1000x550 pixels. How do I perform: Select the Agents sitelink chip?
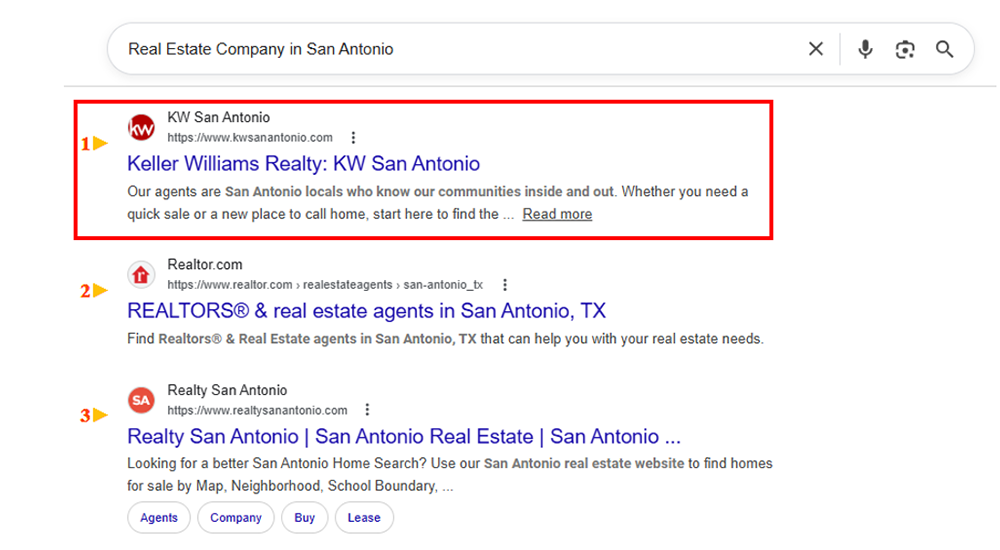point(159,517)
